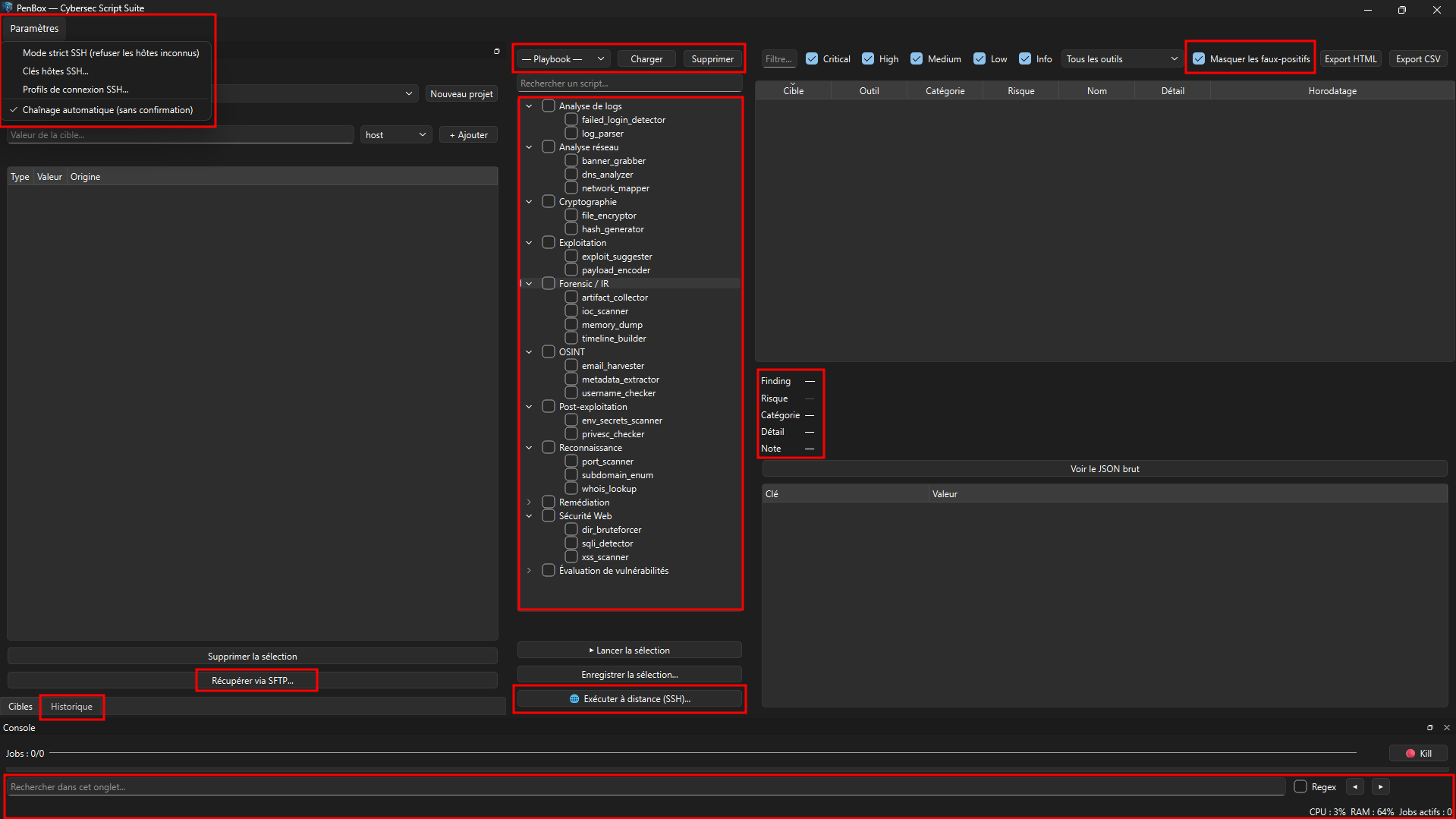Enable the Regex search option
The image size is (1456, 819).
coord(1300,786)
